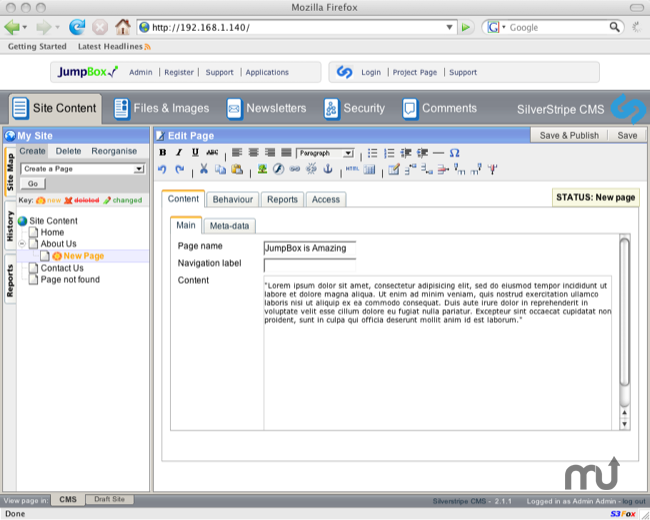Open the Site Content section
The width and height of the screenshot is (650, 520).
coord(55,108)
